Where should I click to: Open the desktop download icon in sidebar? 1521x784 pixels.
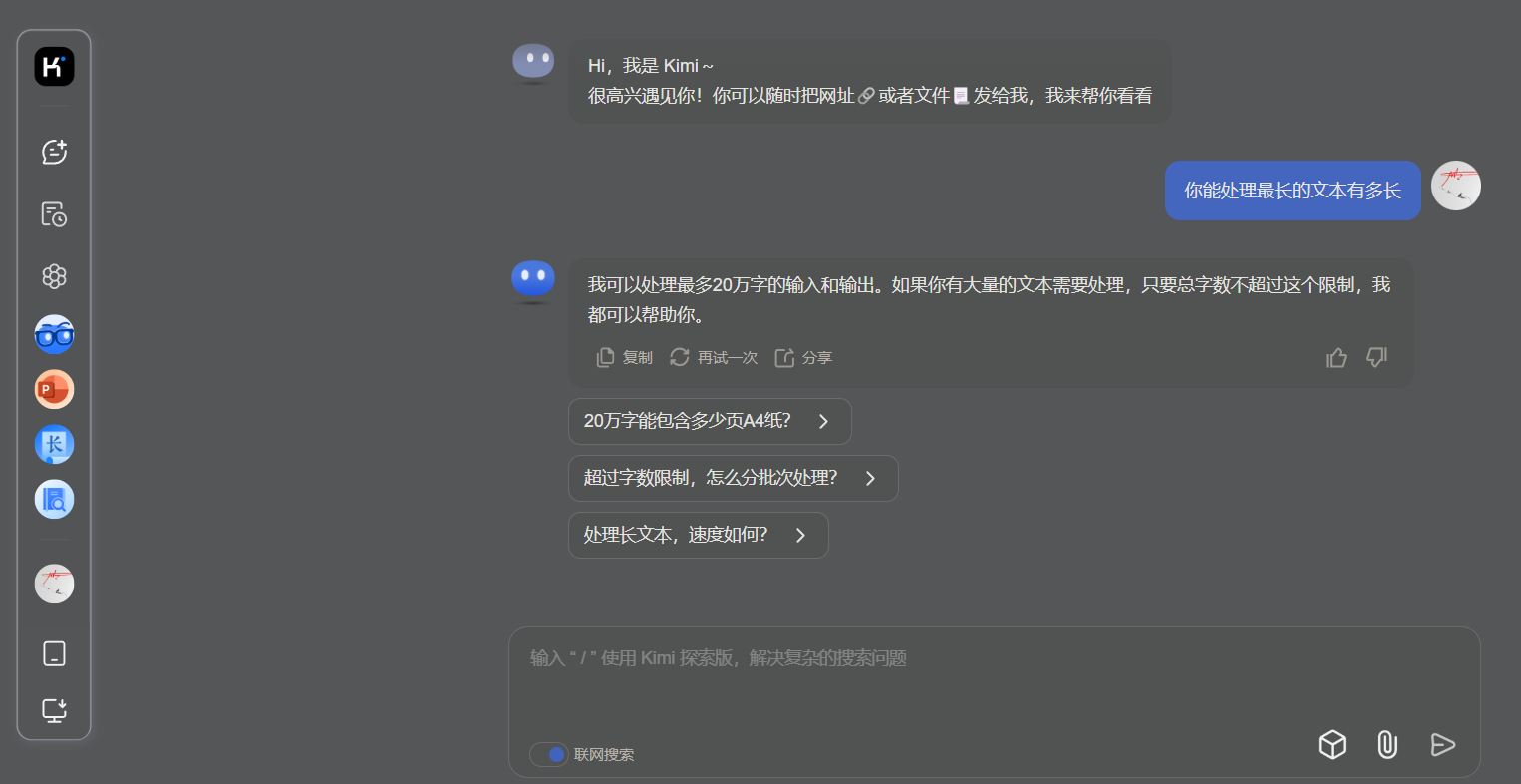[x=54, y=710]
